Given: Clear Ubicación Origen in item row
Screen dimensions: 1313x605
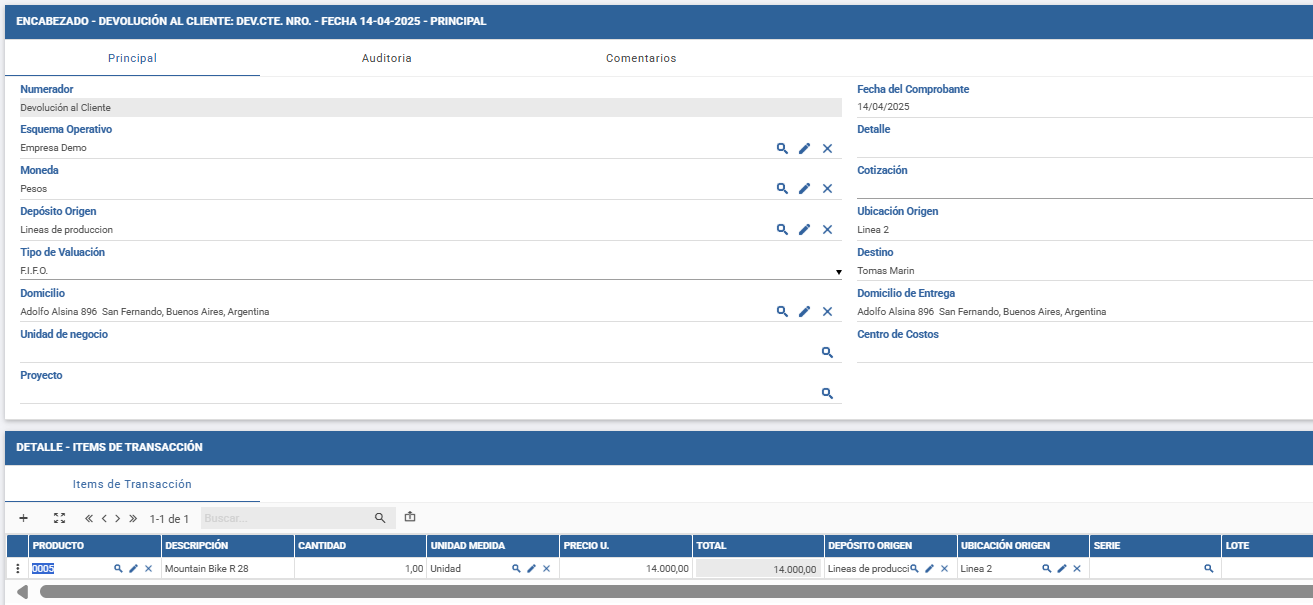Looking at the screenshot, I should tap(1077, 568).
